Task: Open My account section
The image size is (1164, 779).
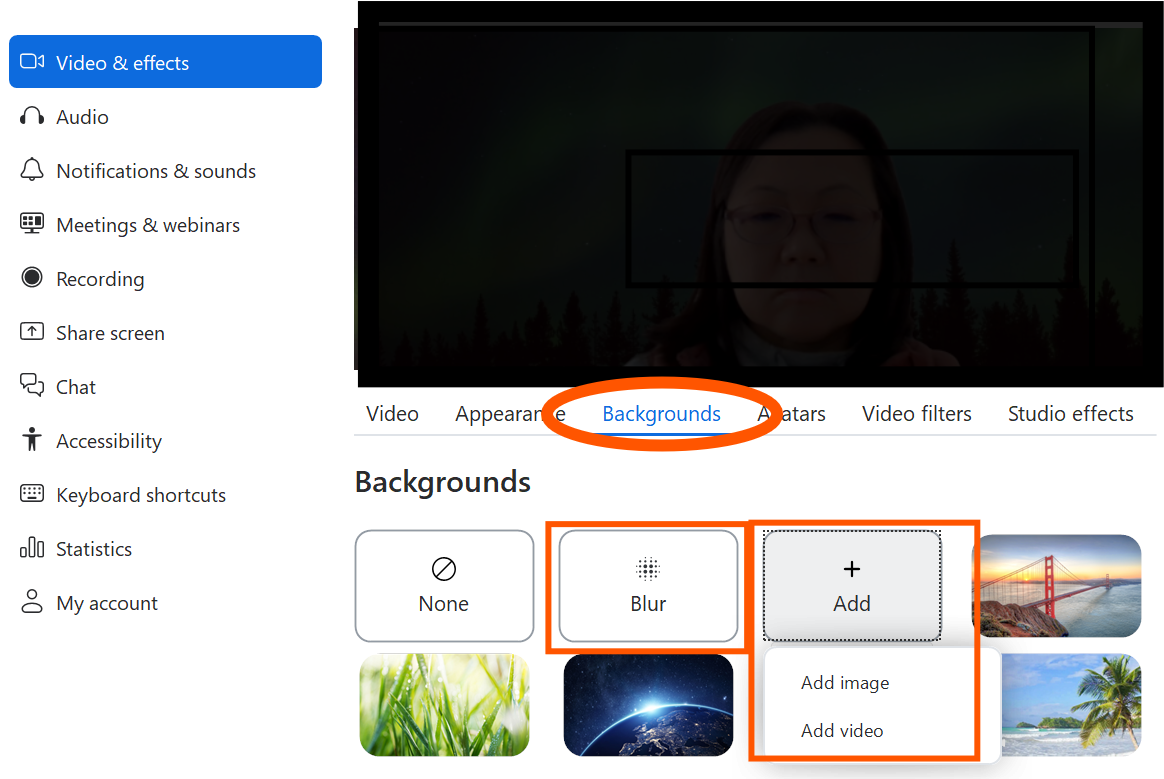Action: click(166, 603)
